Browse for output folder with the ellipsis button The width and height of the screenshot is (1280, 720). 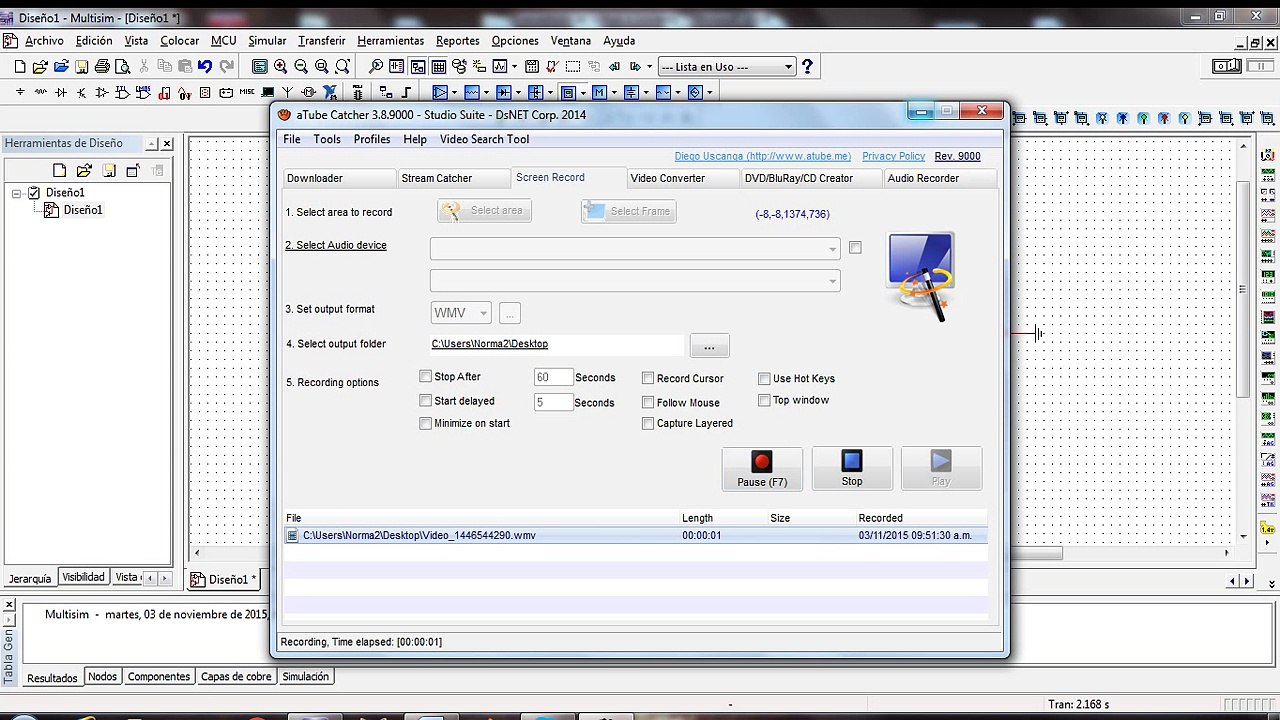[x=709, y=346]
